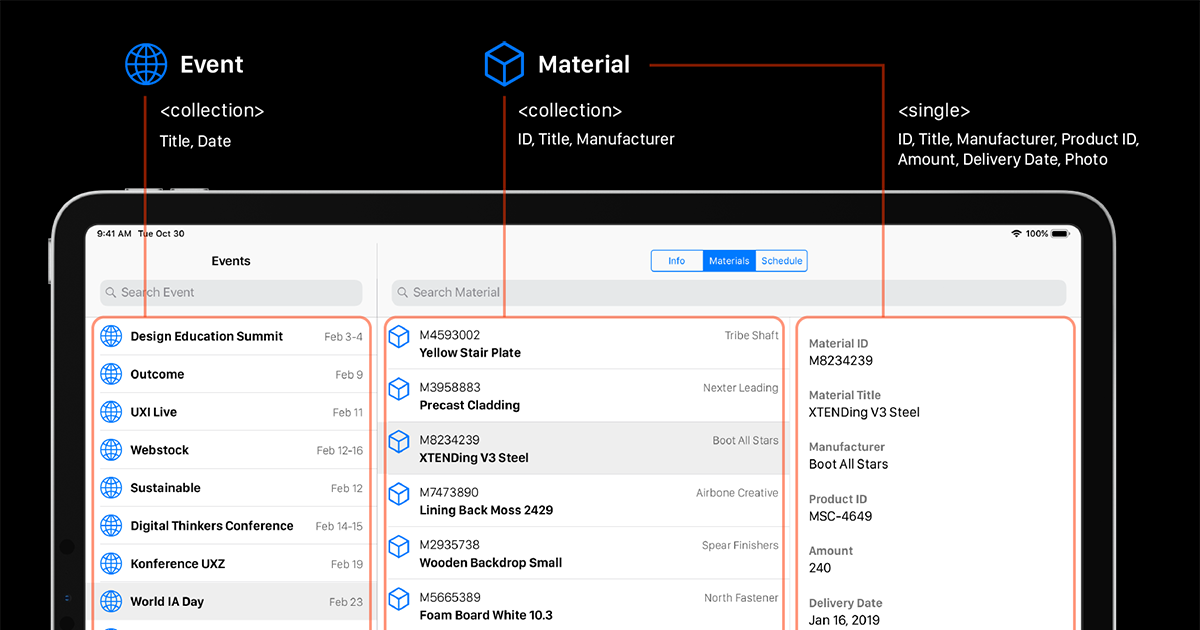Click the cube icon for Yellow Stair Plate
Image resolution: width=1200 pixels, height=630 pixels.
(399, 337)
